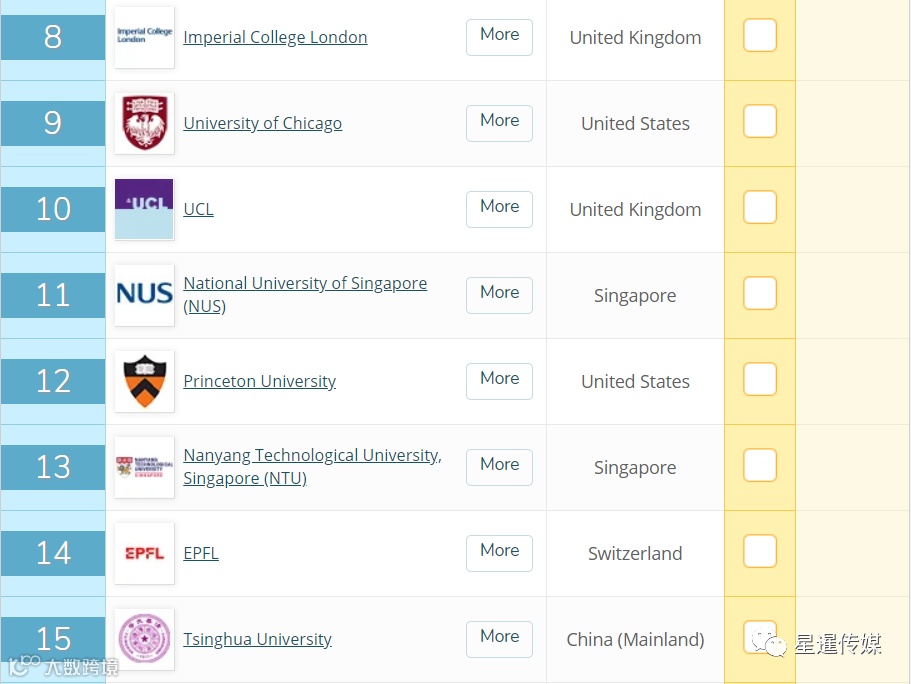The width and height of the screenshot is (911, 684).
Task: Click the Nanyang Technological University logo
Action: pos(144,467)
